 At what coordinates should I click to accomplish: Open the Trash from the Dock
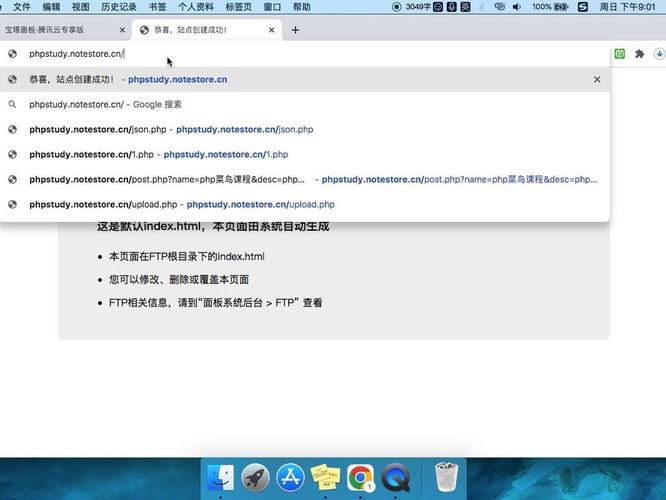point(446,477)
